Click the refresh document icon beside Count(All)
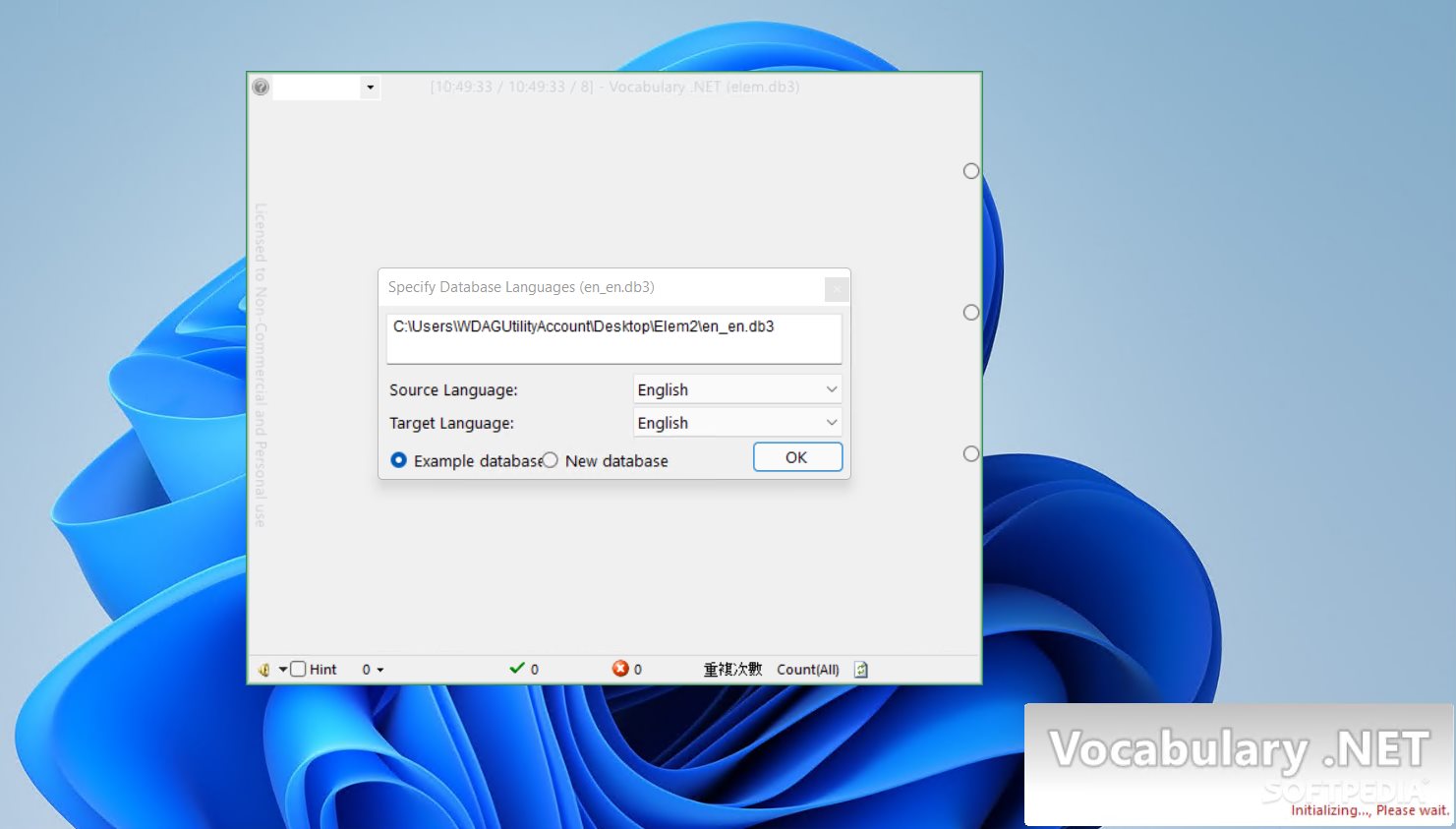This screenshot has width=1456, height=829. point(861,670)
